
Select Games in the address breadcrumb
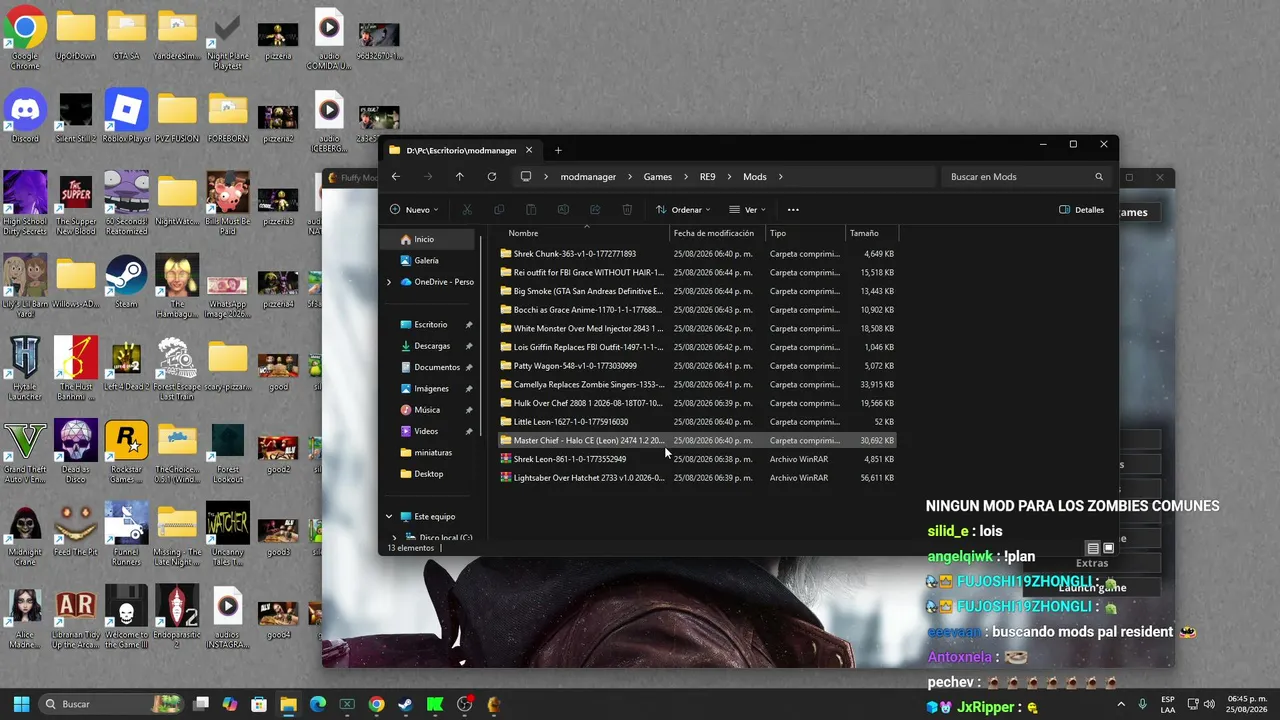657,177
